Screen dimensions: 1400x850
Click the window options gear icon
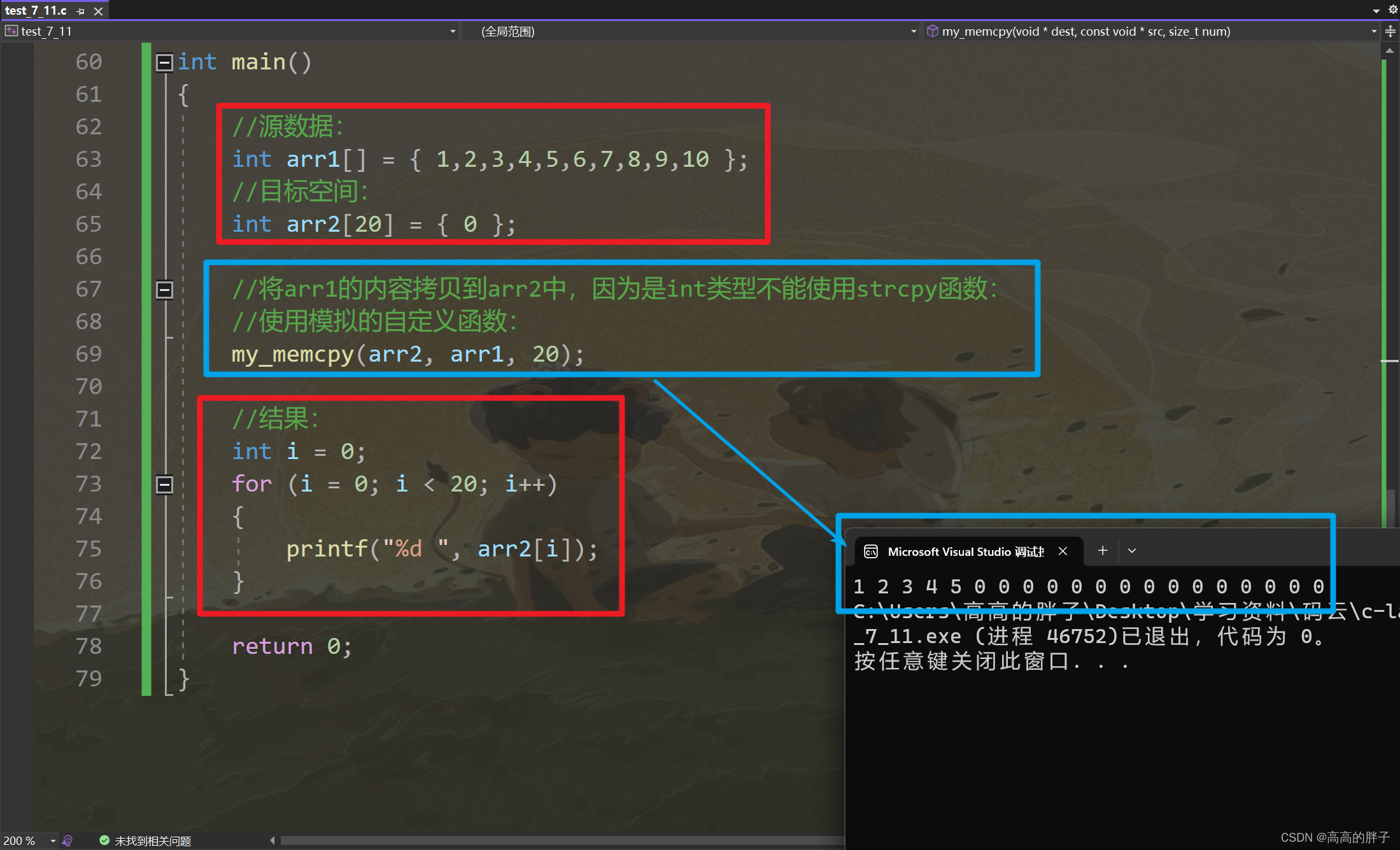coord(1392,10)
